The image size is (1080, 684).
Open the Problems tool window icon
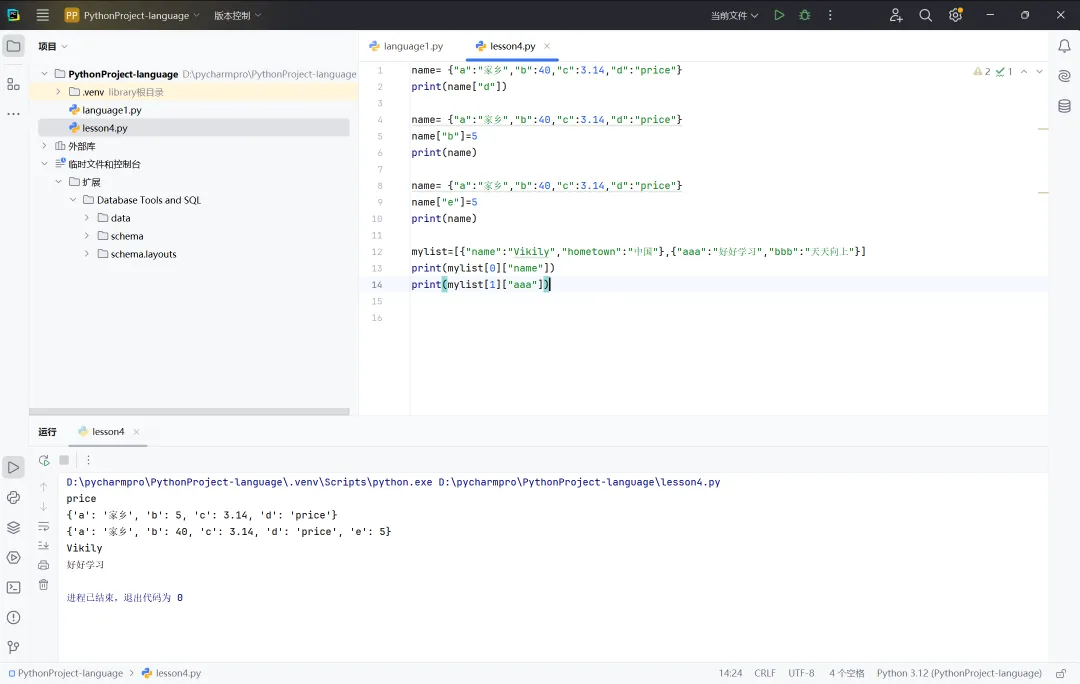[x=14, y=617]
